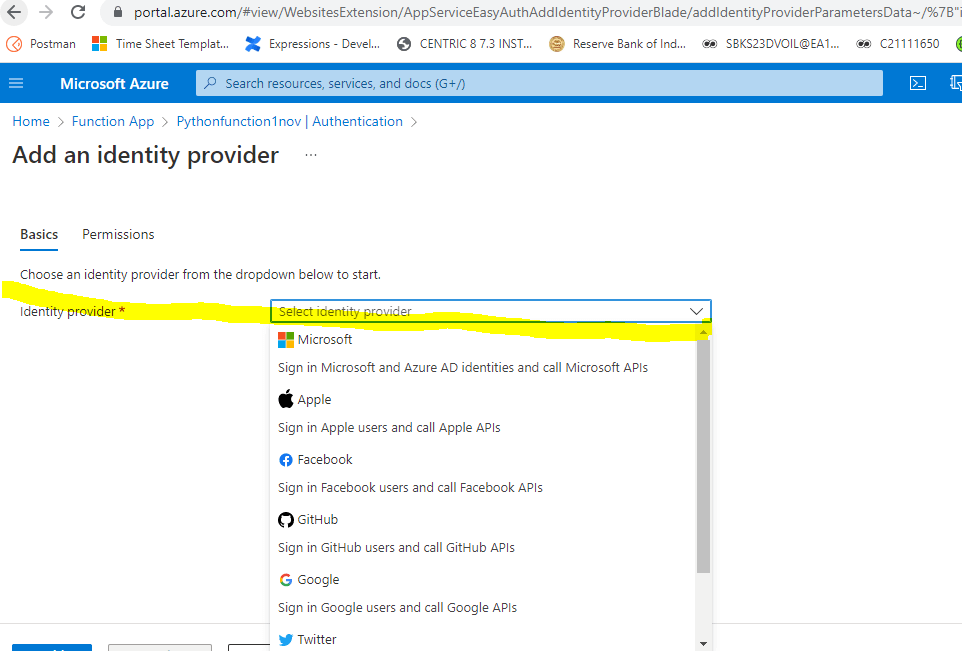Open the Azure Cloud Shell terminal
Viewport: 962px width, 651px height.
coord(918,83)
